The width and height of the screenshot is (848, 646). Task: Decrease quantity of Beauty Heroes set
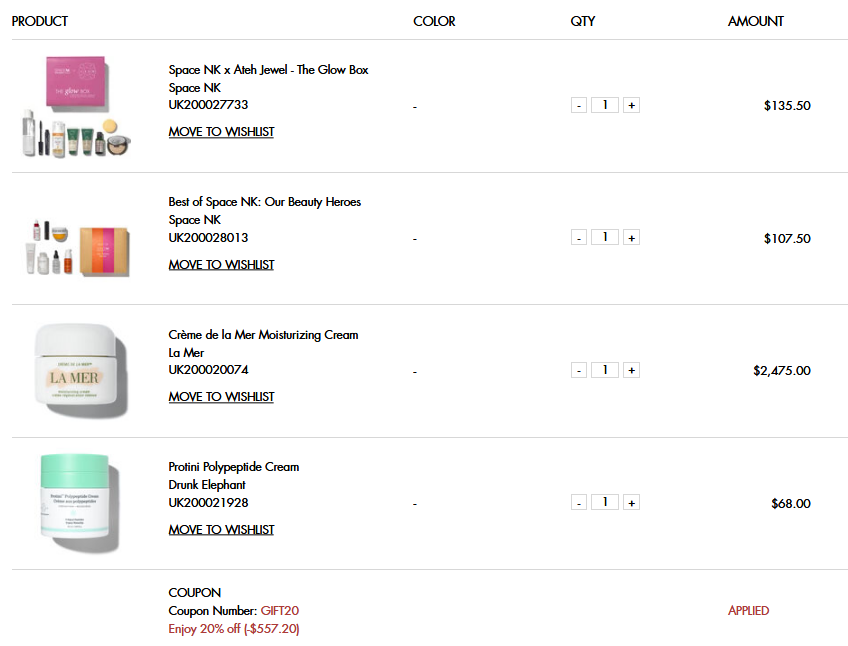(579, 237)
